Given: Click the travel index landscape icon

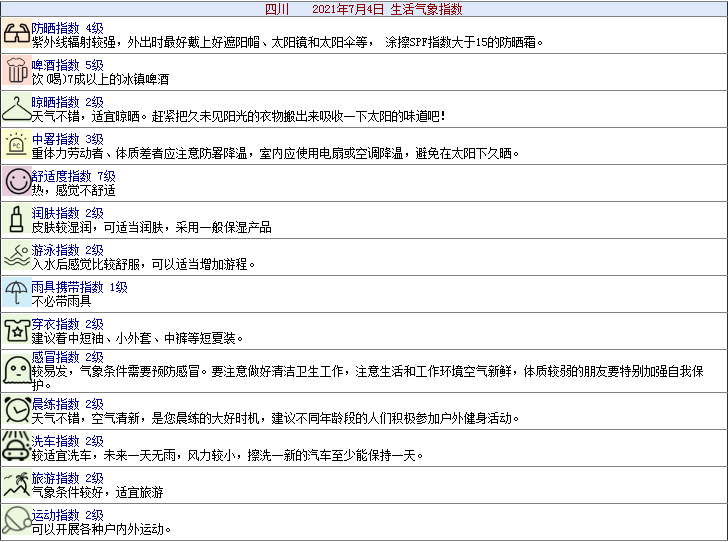Looking at the screenshot, I should click(16, 485).
